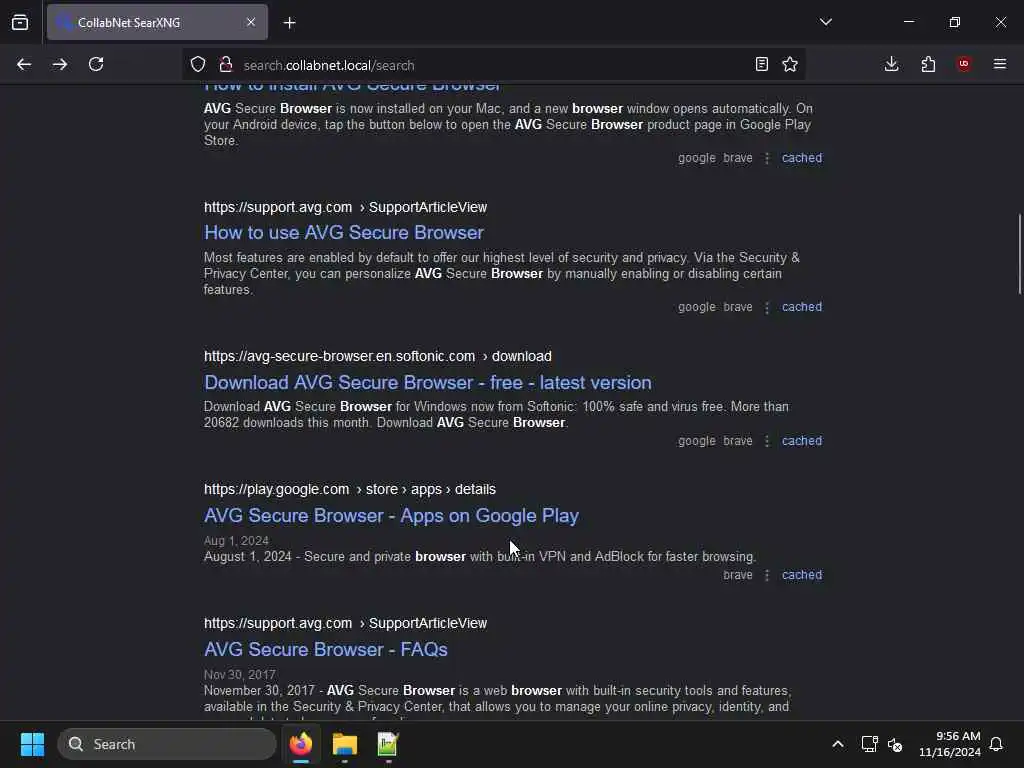Open green notepad app on taskbar

click(388, 744)
